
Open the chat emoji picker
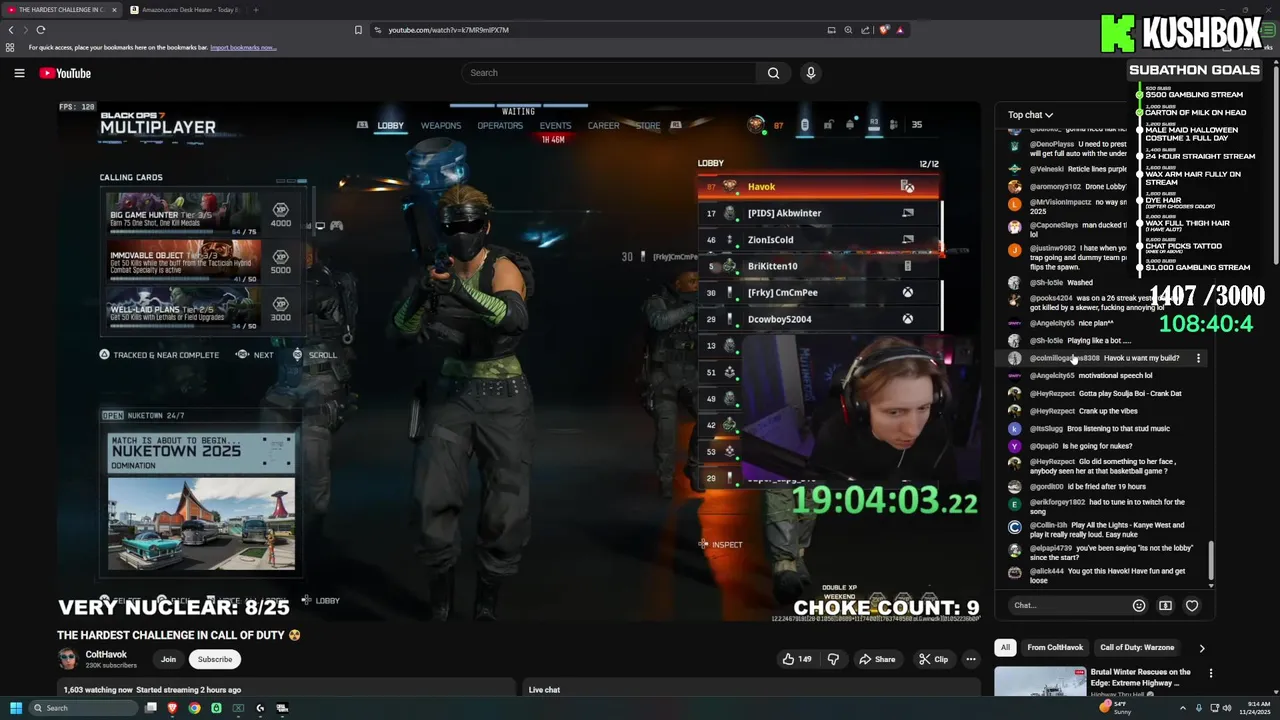(x=1138, y=605)
